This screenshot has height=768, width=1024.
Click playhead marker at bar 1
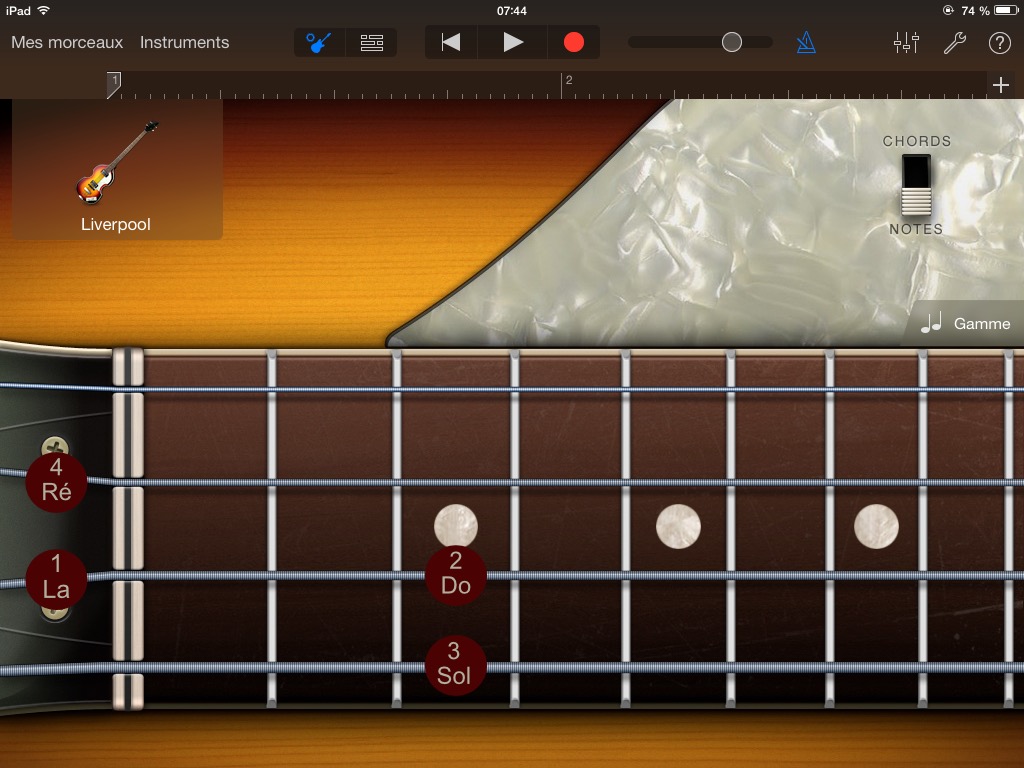point(114,85)
